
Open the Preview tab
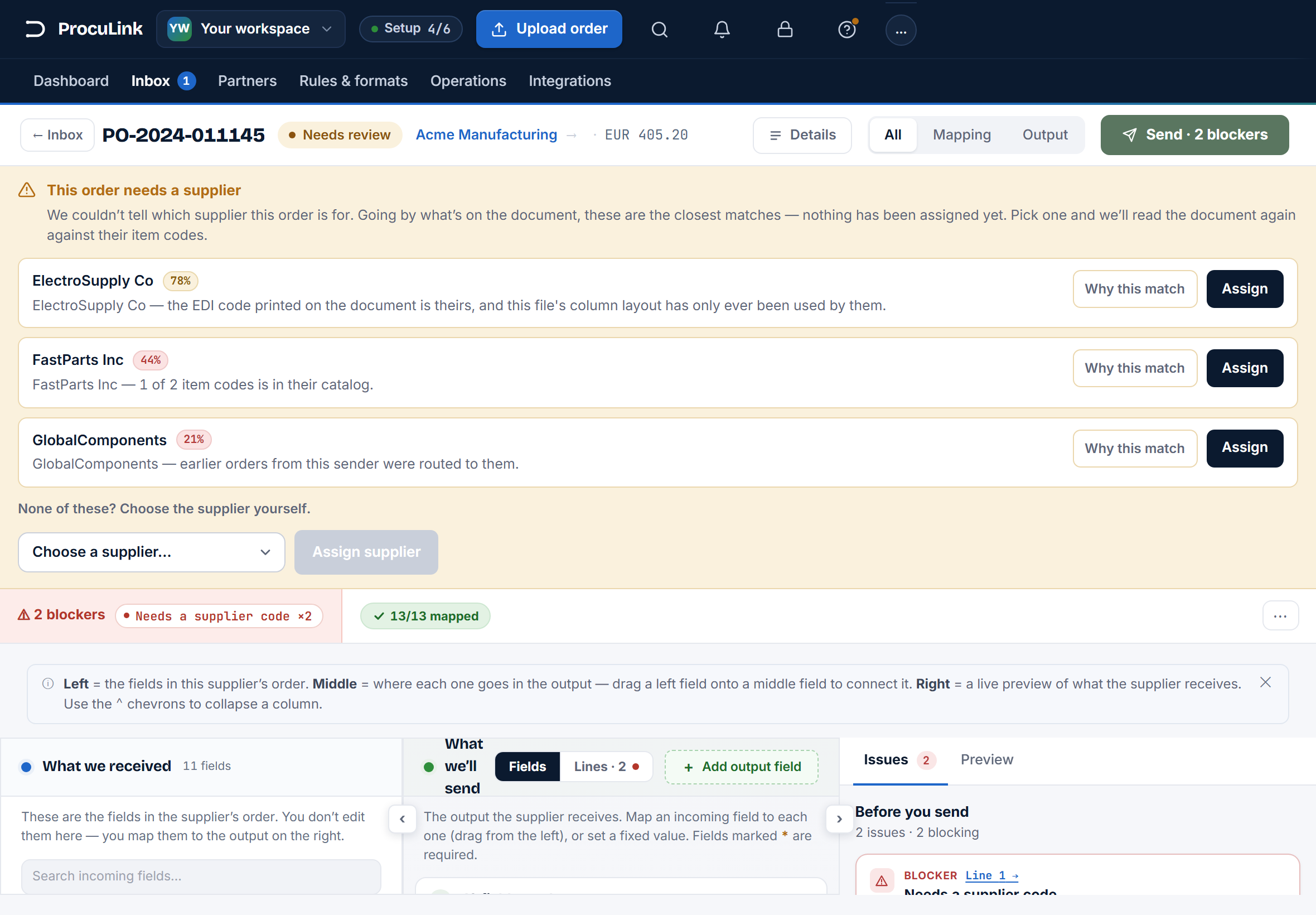pos(986,760)
